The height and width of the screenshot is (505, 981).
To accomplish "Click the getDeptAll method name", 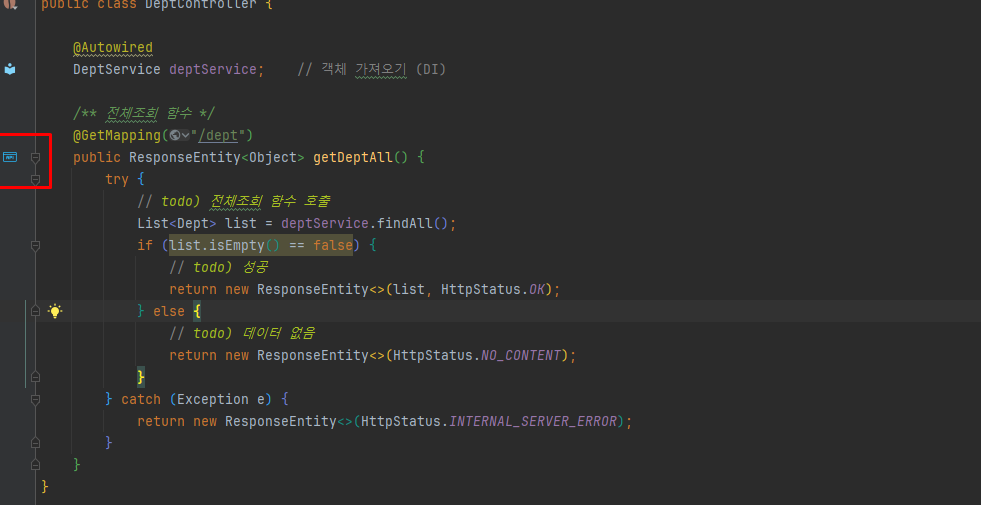I will pyautogui.click(x=353, y=157).
